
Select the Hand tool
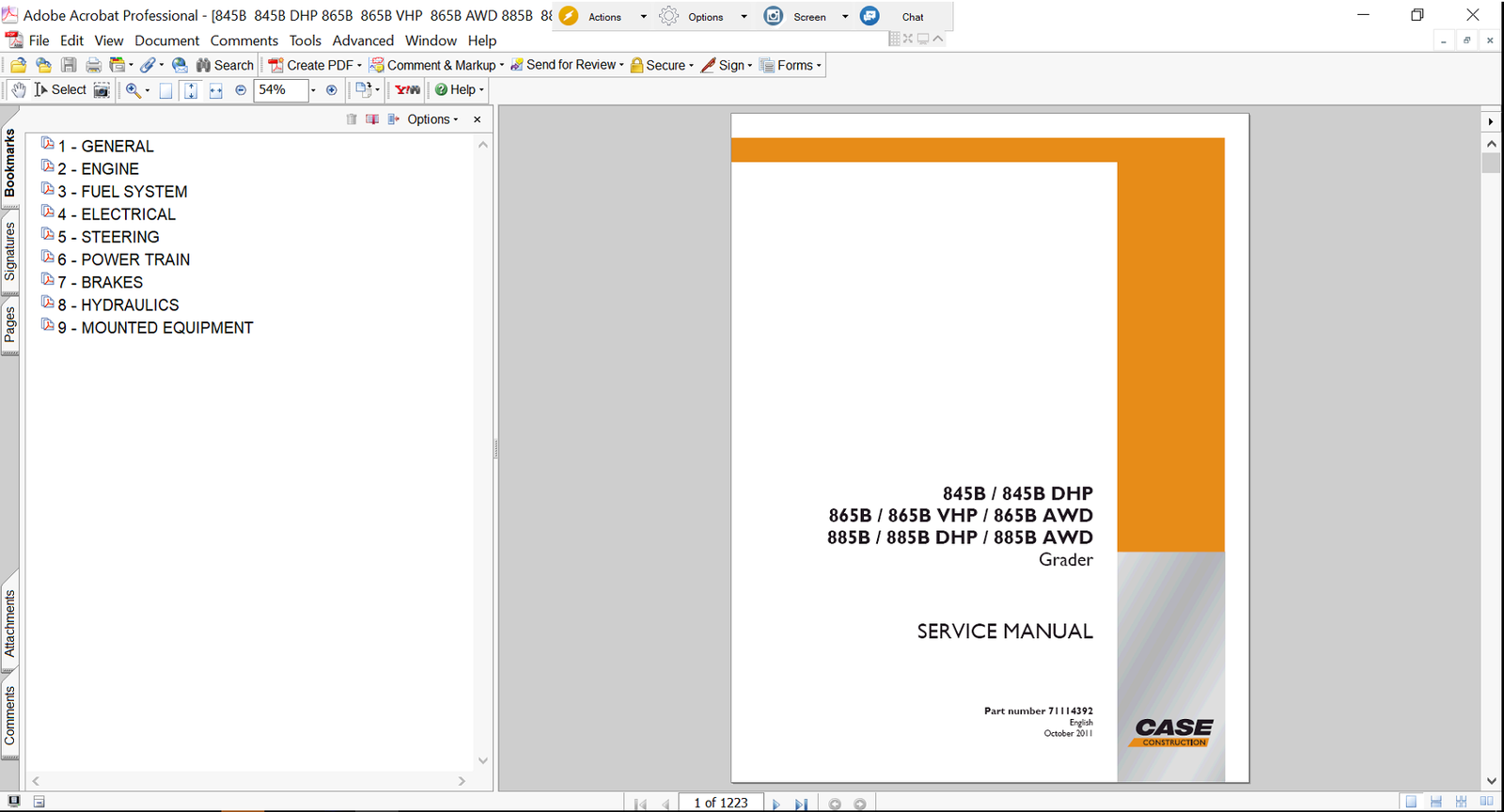click(x=19, y=90)
